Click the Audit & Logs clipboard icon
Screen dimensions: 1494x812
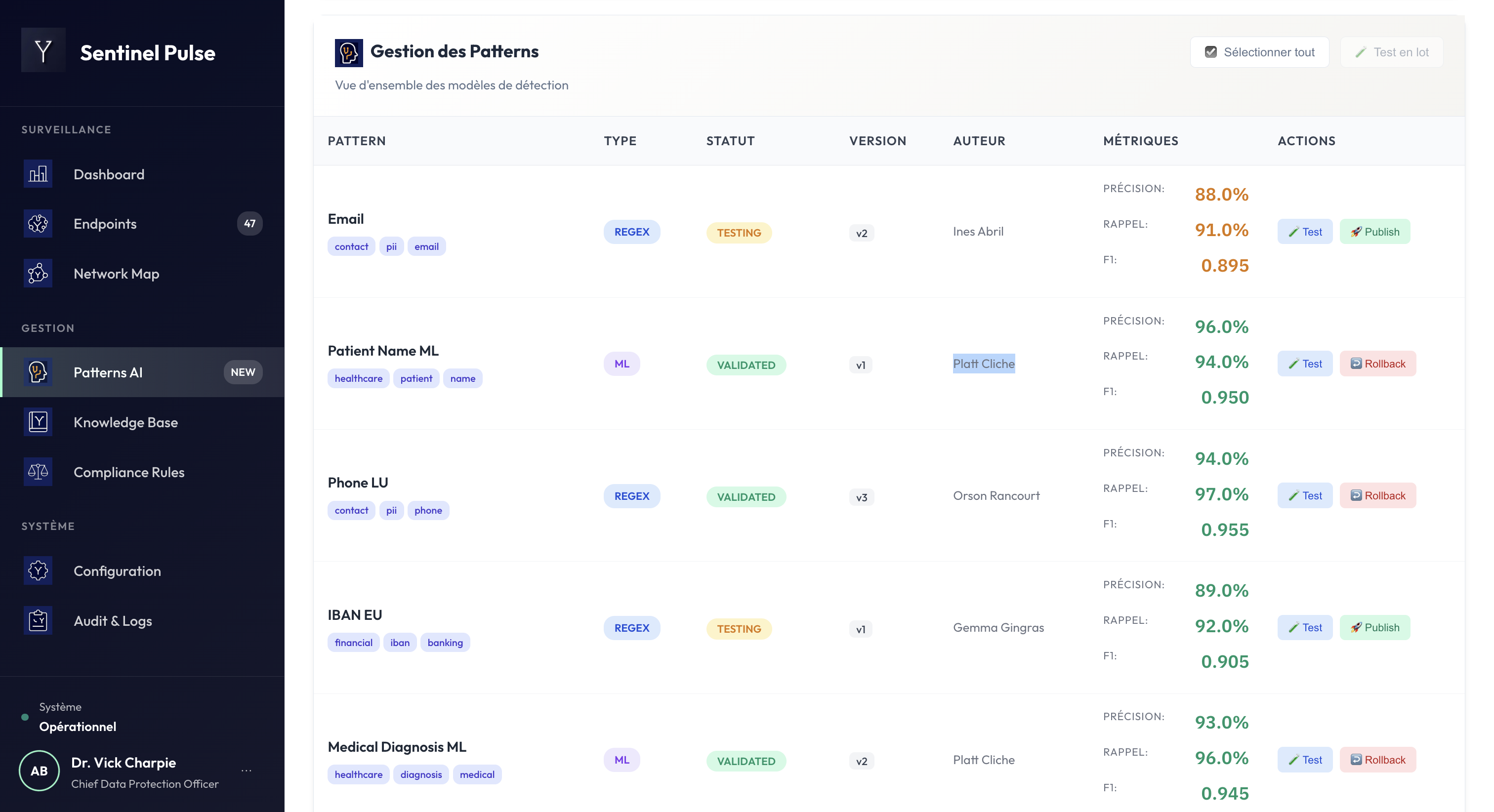(38, 620)
